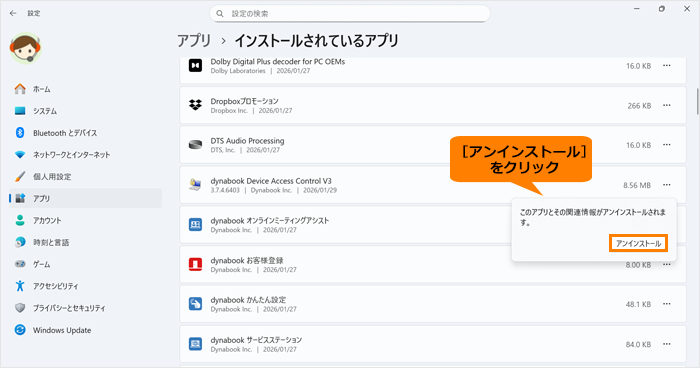Image resolution: width=700 pixels, height=368 pixels.
Task: Open more options for Device Access Control V3
Action: coord(667,185)
